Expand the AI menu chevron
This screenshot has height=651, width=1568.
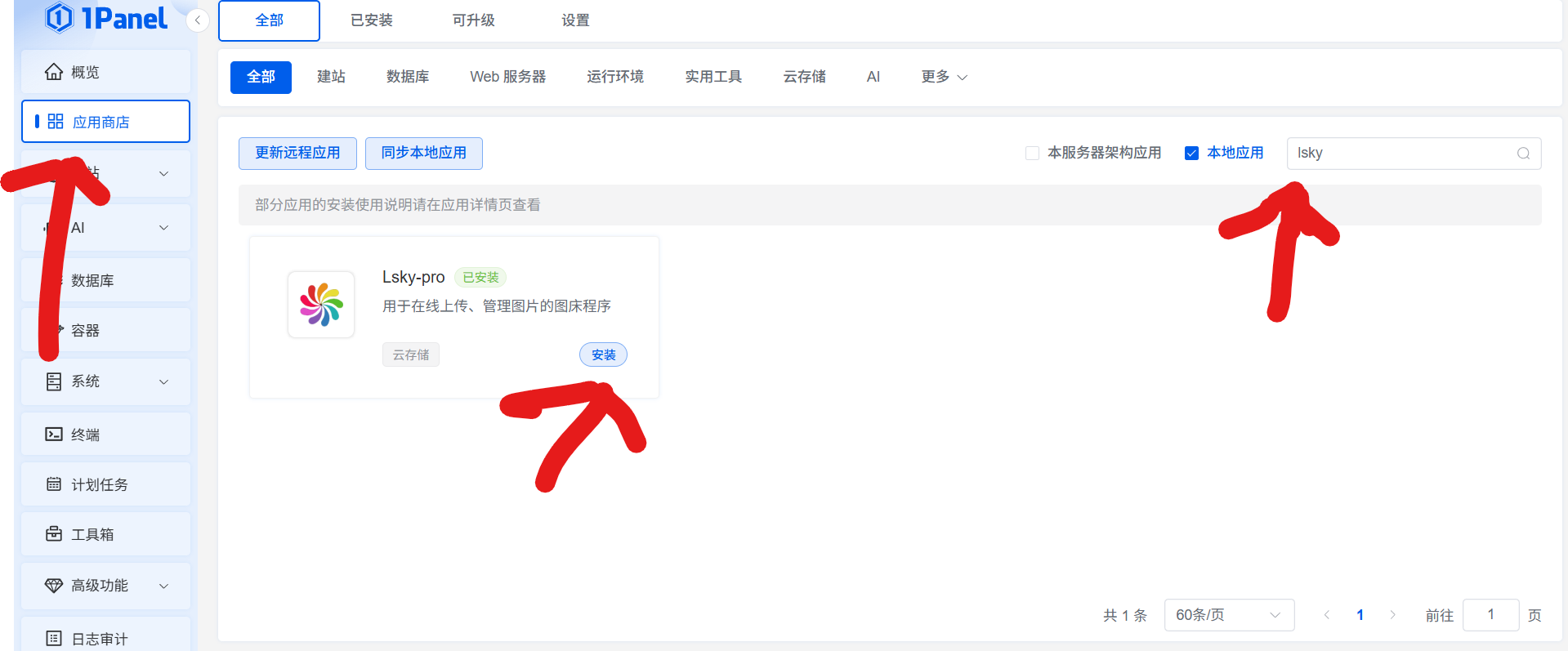pyautogui.click(x=163, y=228)
